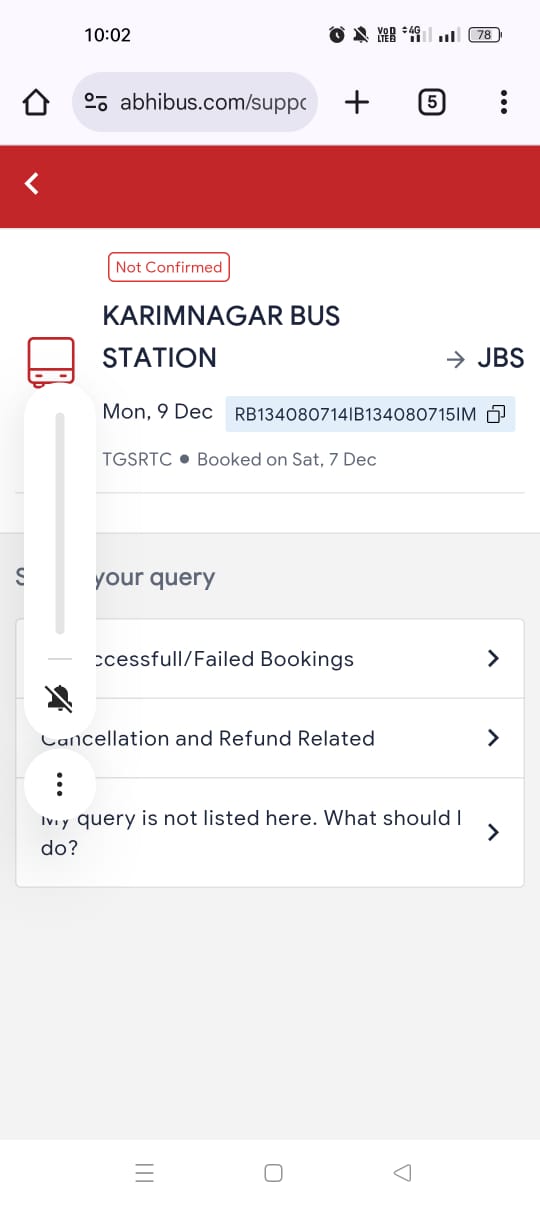Screen dimensions: 540x1206
Task: Tap the browser home icon
Action: point(36,102)
